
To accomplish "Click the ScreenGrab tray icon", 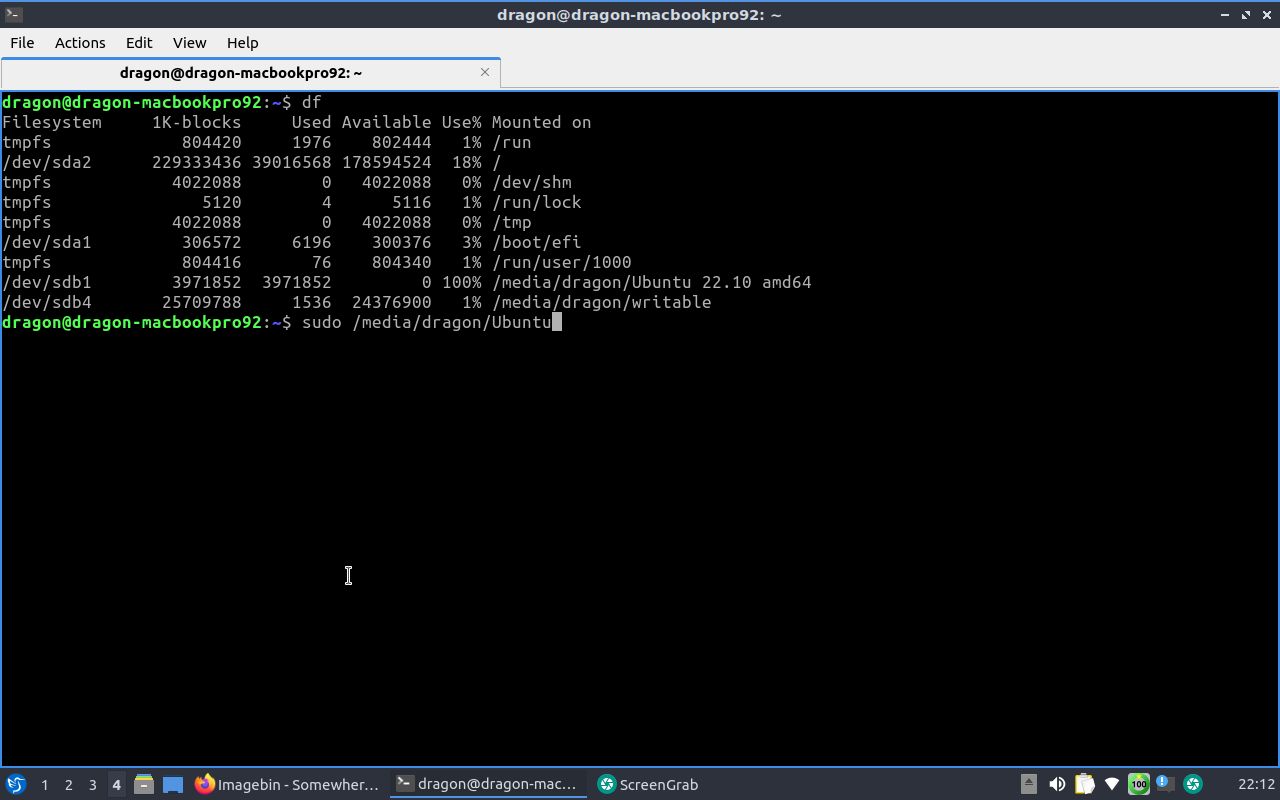I will [x=1192, y=784].
